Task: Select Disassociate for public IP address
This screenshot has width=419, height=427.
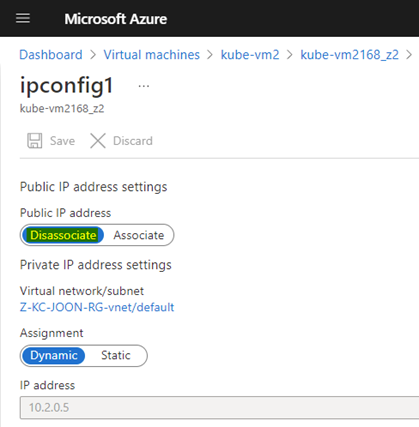Action: tap(63, 235)
